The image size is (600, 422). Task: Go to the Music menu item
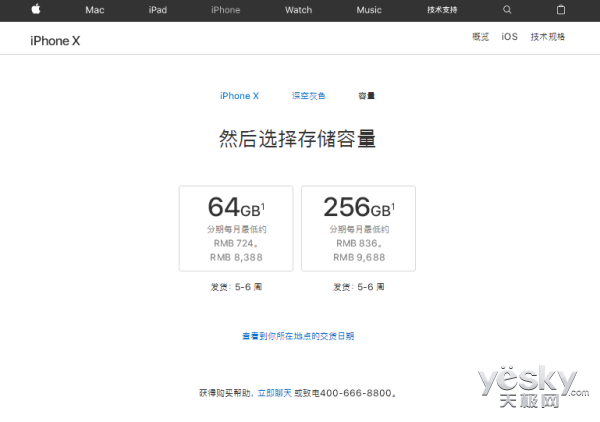pyautogui.click(x=369, y=10)
